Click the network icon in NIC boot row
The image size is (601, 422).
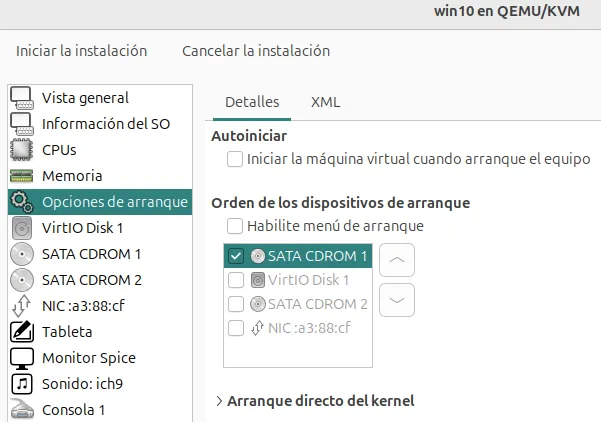pos(258,328)
